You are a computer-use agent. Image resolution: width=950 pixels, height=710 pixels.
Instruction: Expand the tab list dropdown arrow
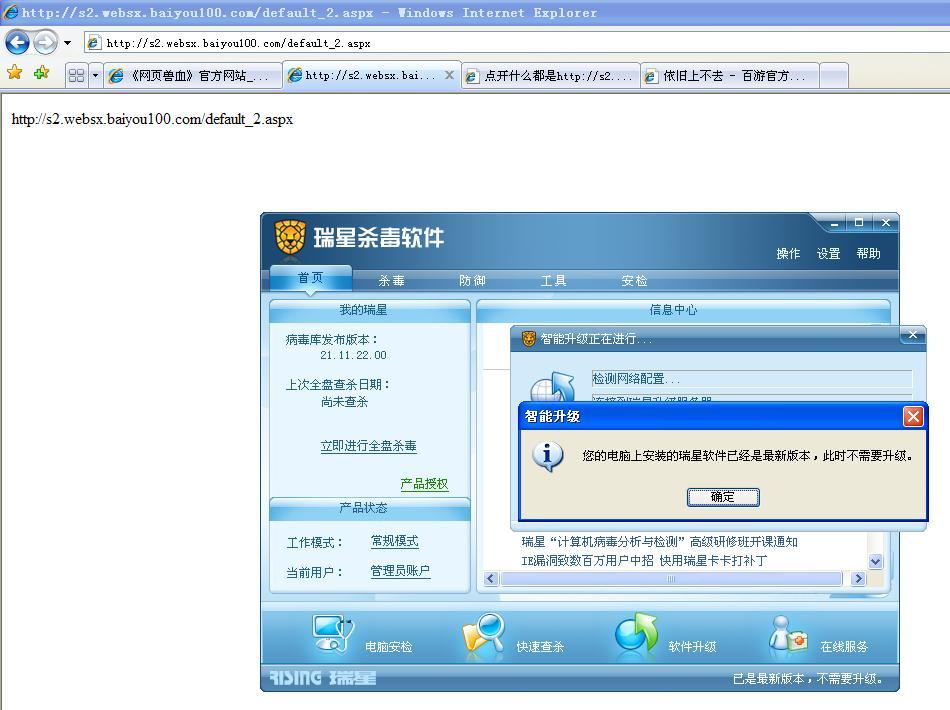click(95, 76)
